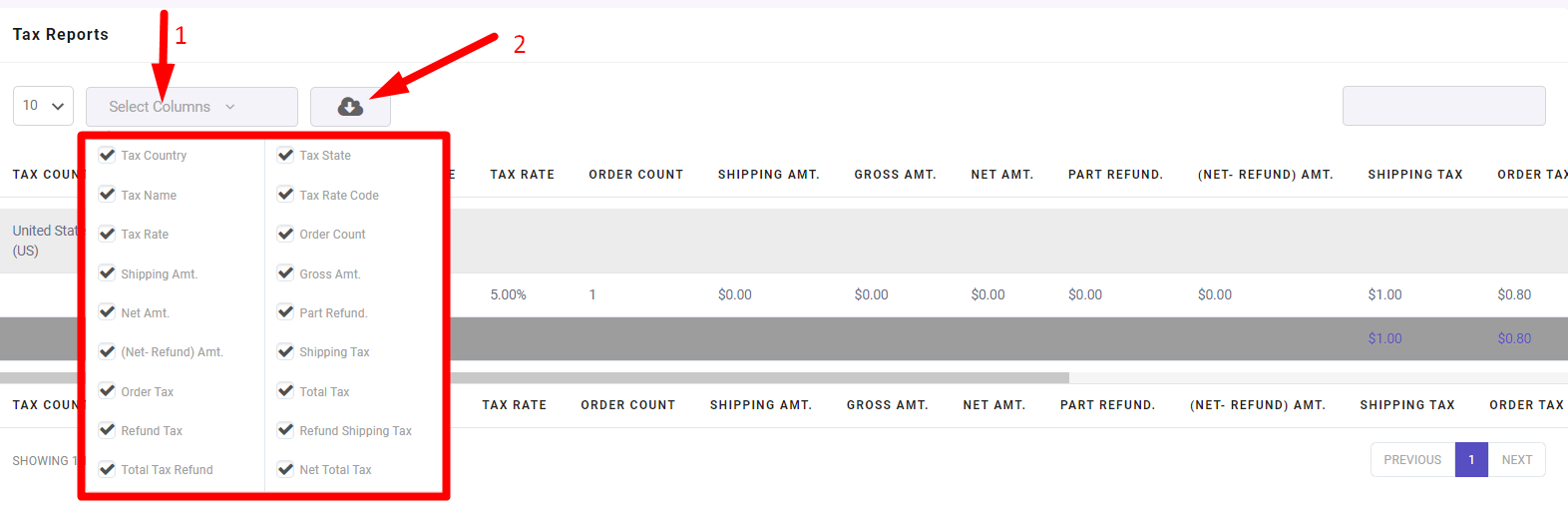
Task: Uncheck the Tax Country checkbox
Action: coord(107,155)
